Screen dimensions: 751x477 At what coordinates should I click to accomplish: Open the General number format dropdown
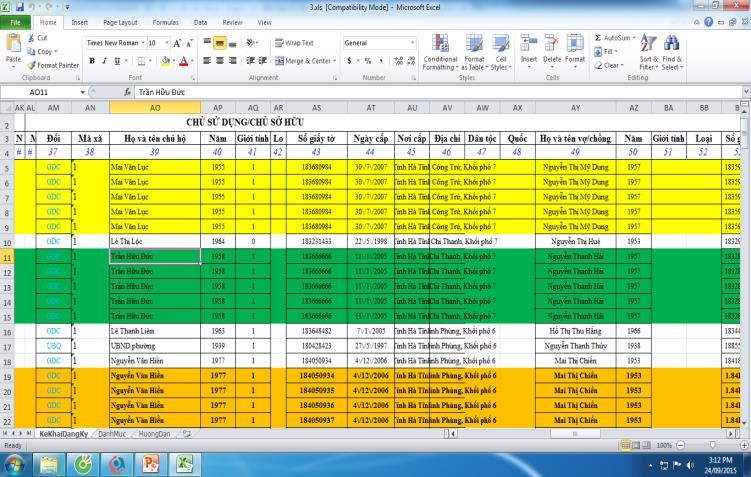coord(413,43)
